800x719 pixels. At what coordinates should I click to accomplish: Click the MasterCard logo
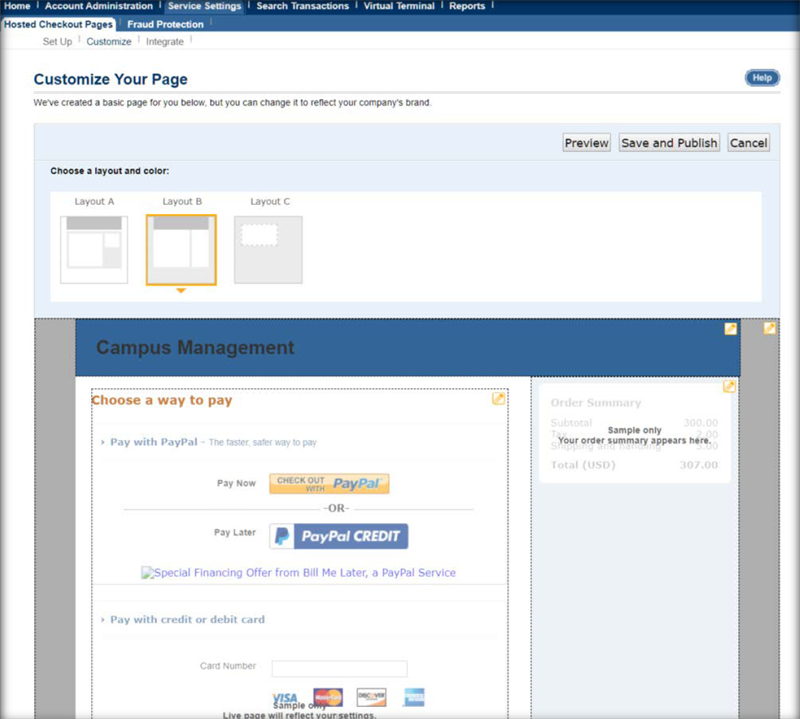click(327, 697)
